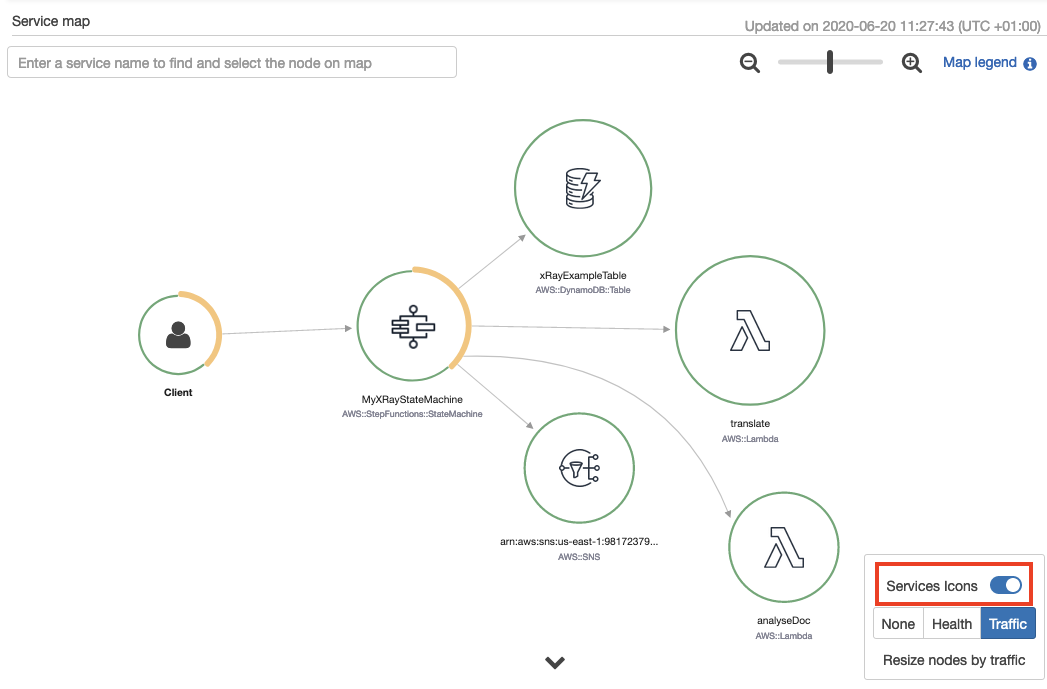Screen dimensions: 1047x689
Task: Click the AWS::DynamoDB::Table text
Action: [x=583, y=290]
